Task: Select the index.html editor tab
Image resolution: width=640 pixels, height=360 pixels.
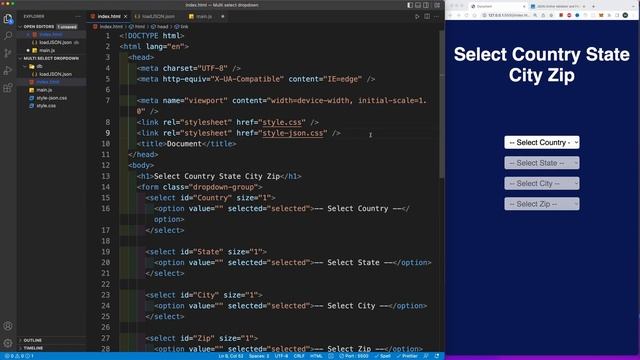Action: point(109,16)
